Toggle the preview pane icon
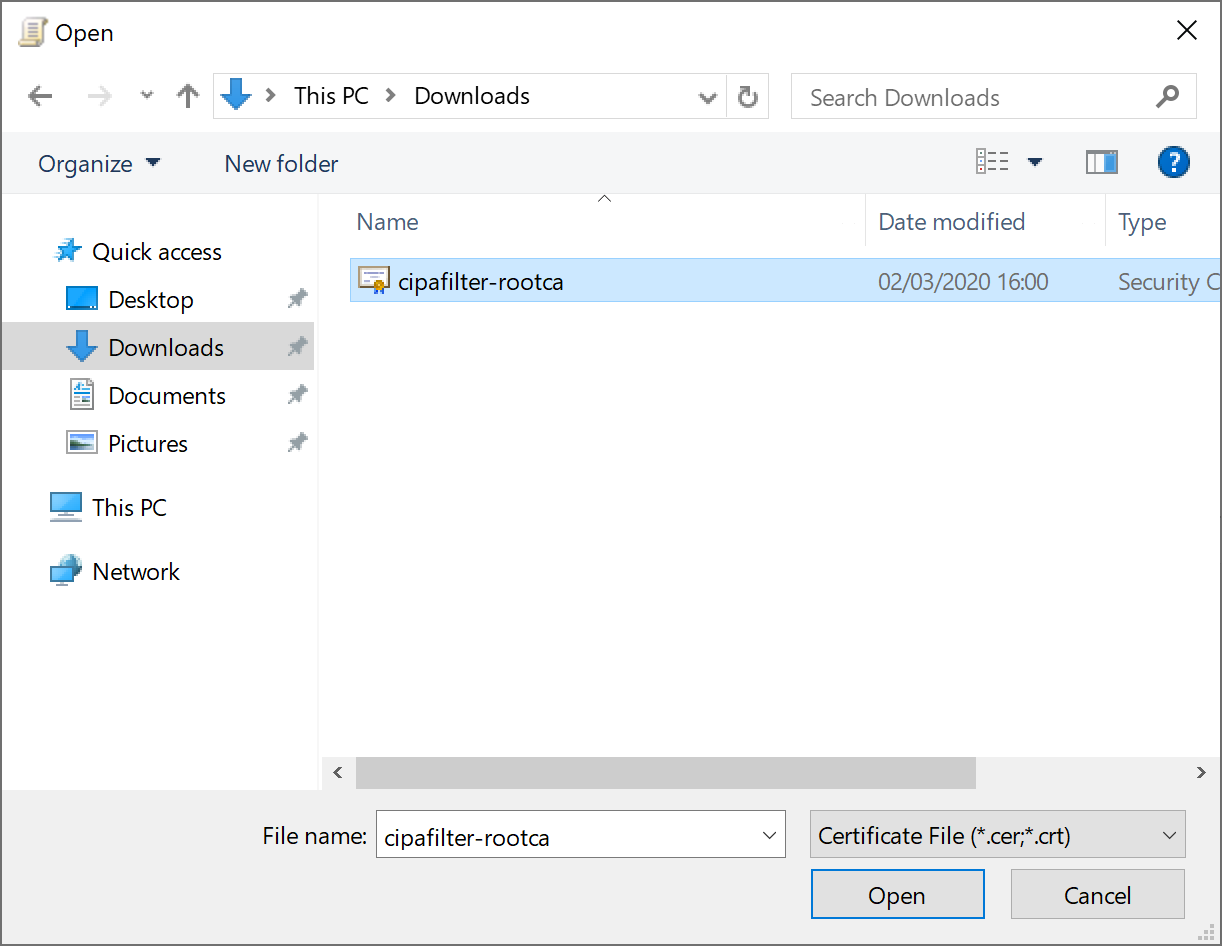Viewport: 1222px width, 946px height. tap(1101, 162)
